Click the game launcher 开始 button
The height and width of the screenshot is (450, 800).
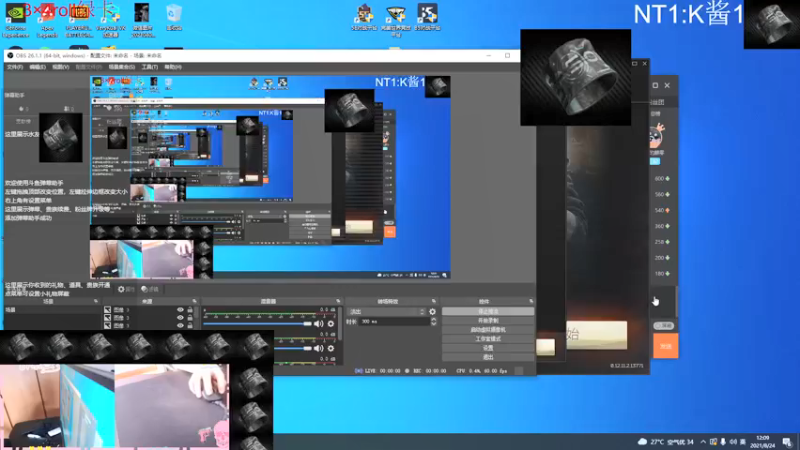click(596, 335)
